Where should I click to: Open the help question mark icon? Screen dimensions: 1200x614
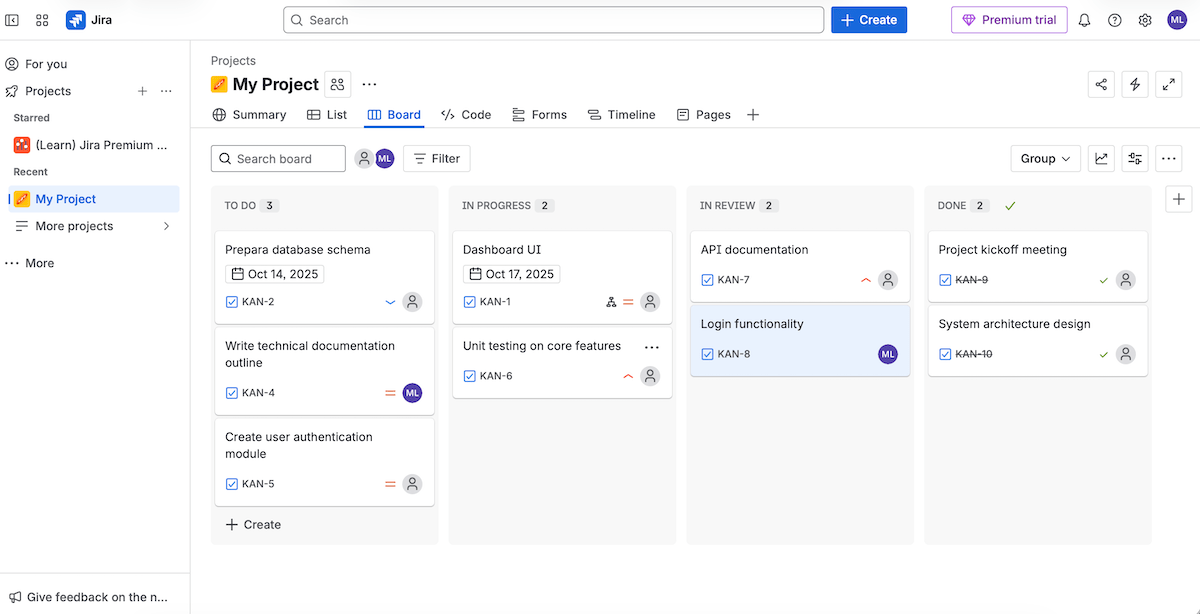[x=1114, y=19]
